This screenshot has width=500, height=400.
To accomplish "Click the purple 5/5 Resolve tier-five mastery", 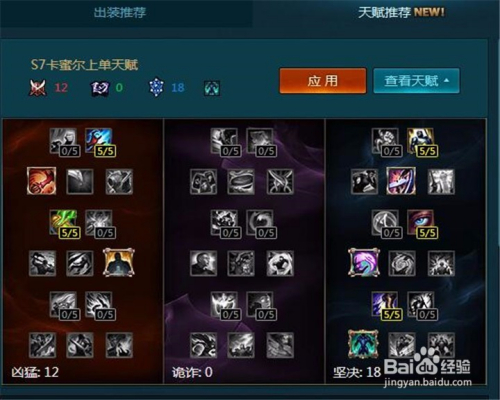I will click(x=385, y=304).
